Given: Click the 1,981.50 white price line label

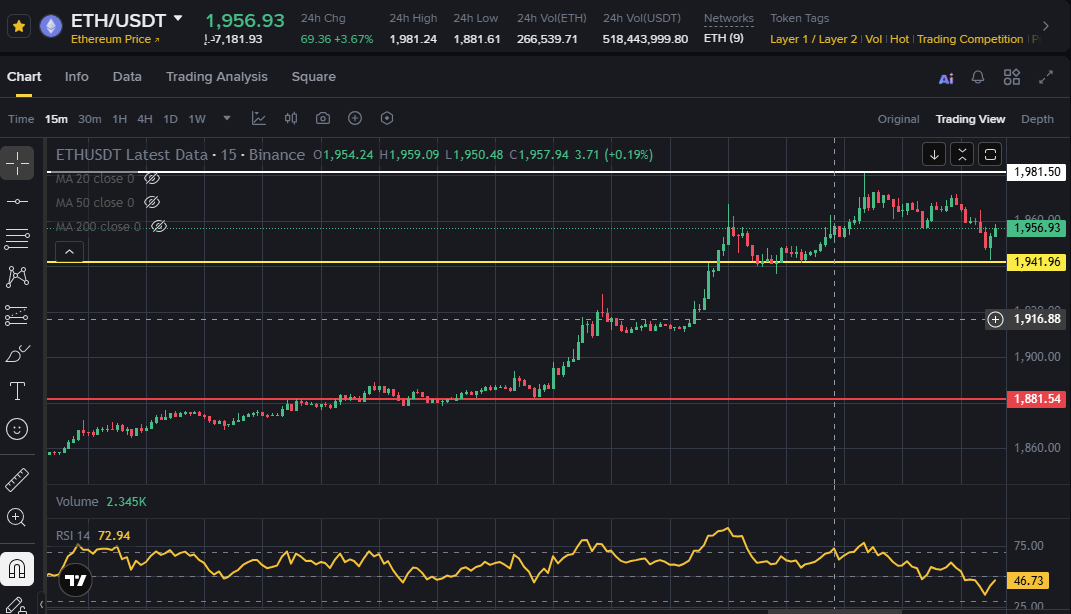Looking at the screenshot, I should click(x=1037, y=172).
